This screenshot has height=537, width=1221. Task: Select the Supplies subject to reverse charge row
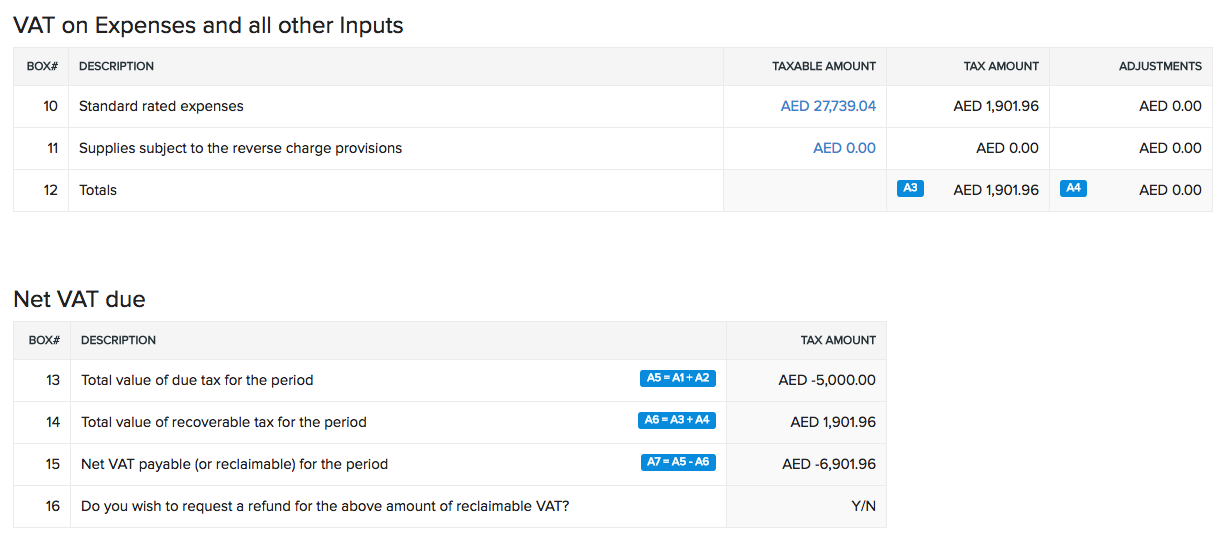tap(240, 148)
